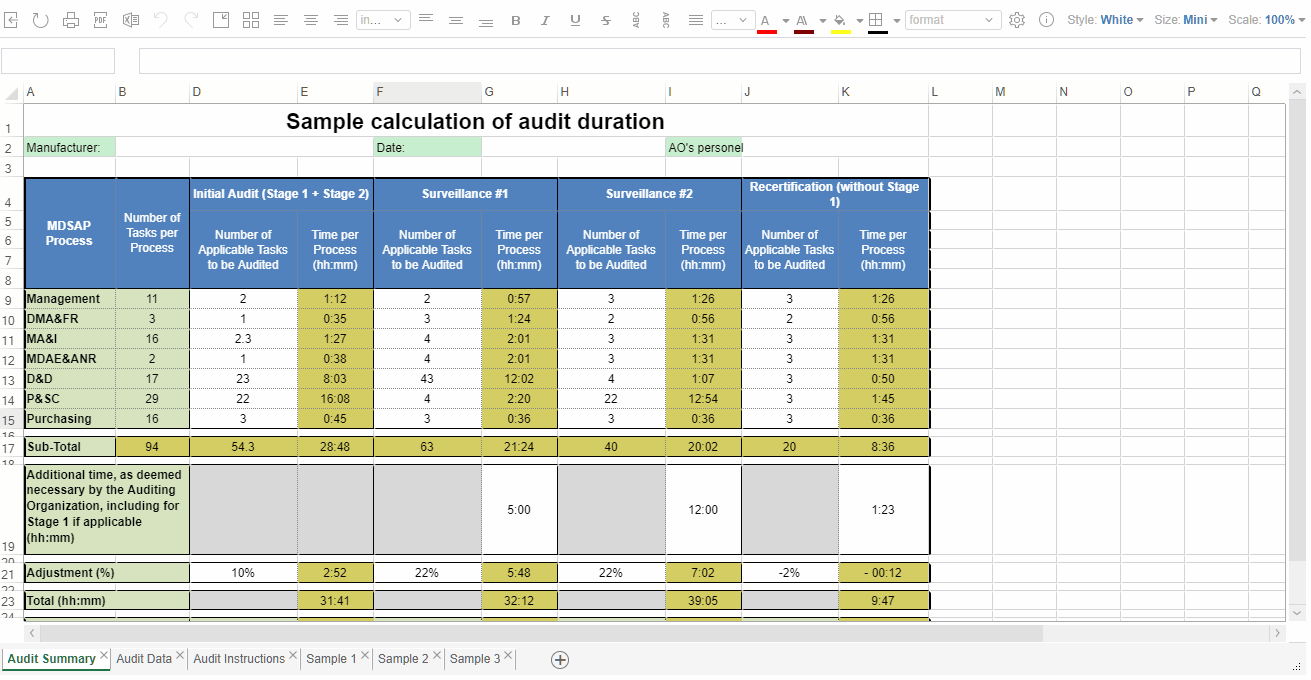The height and width of the screenshot is (680, 1311).
Task: Align cell text to the left
Action: (281, 20)
